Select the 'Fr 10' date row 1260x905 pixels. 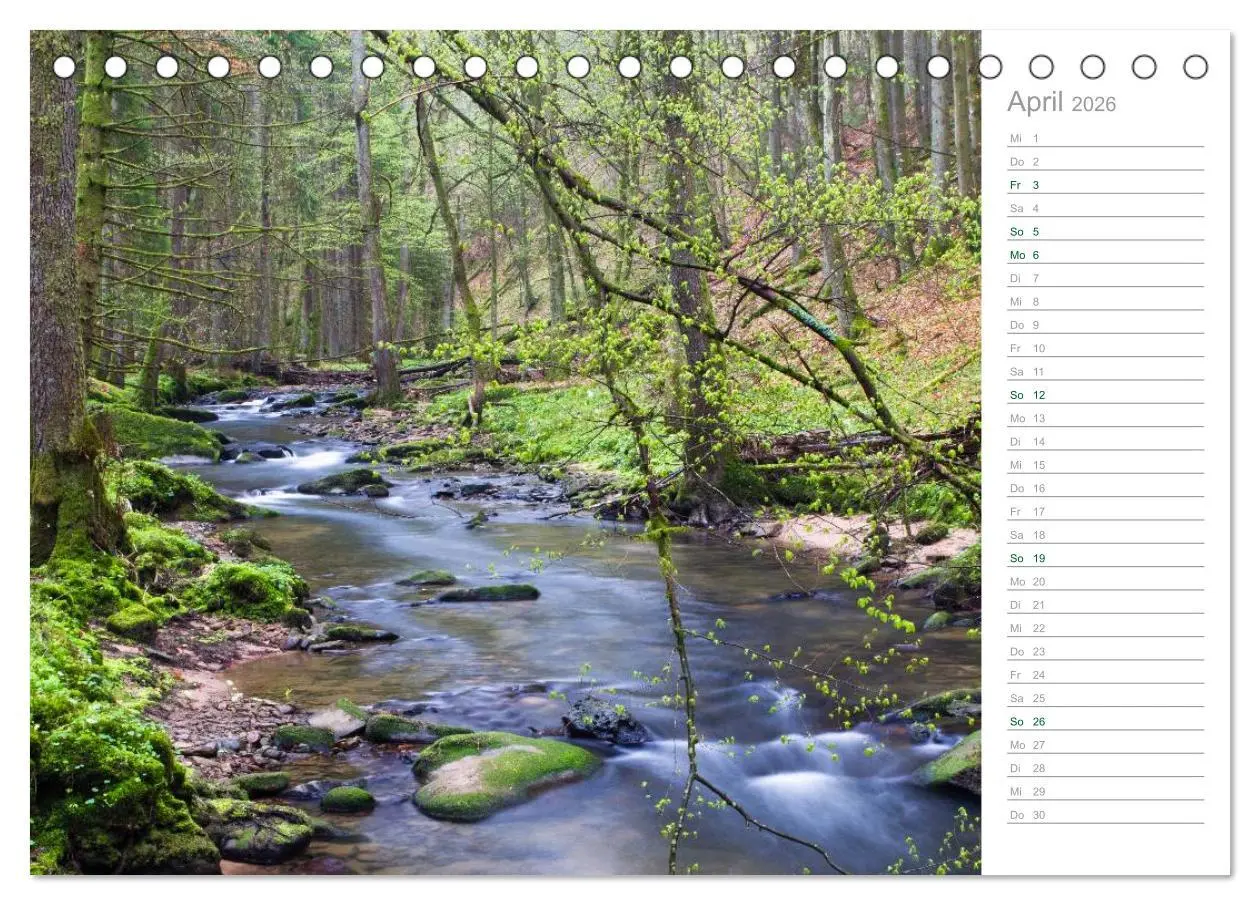click(1105, 347)
